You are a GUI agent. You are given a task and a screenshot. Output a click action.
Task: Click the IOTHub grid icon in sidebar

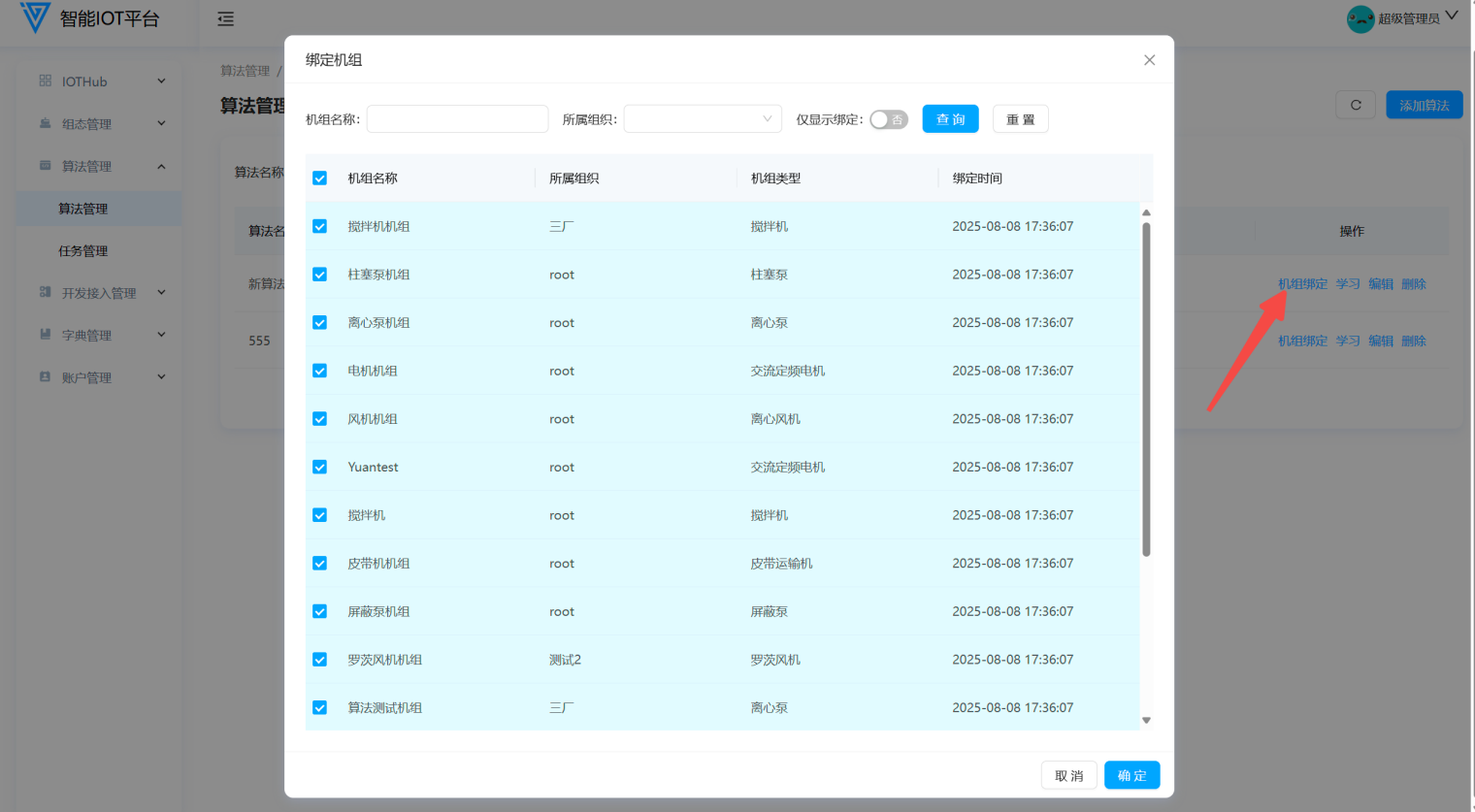45,81
